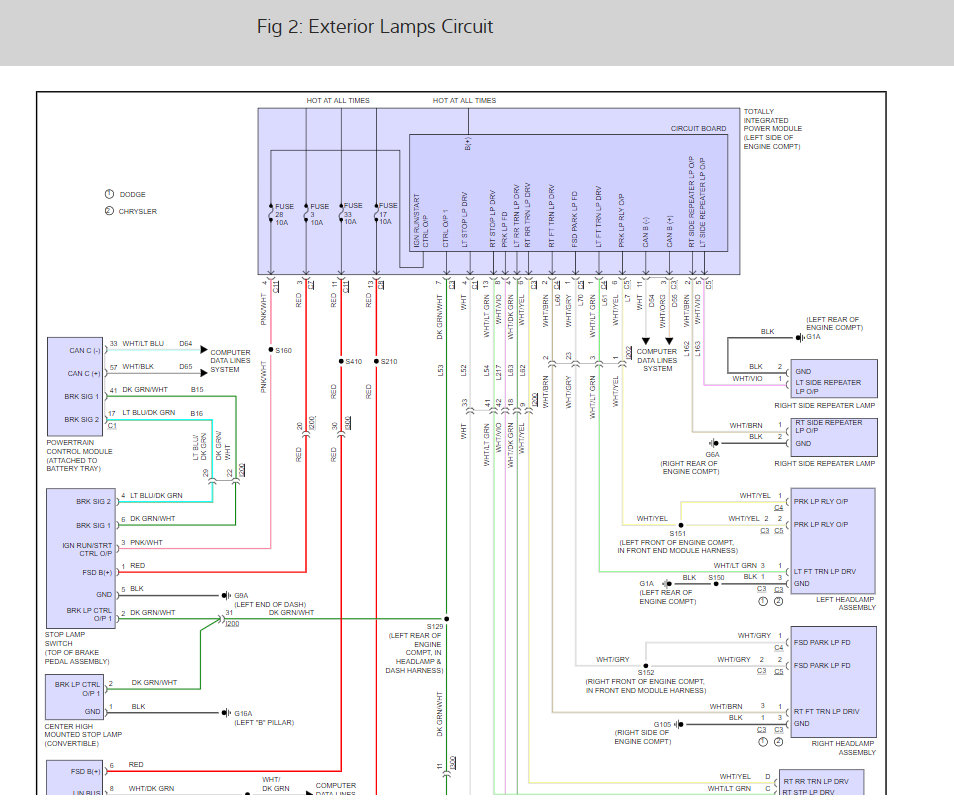Click the D65 circuit label

click(186, 367)
